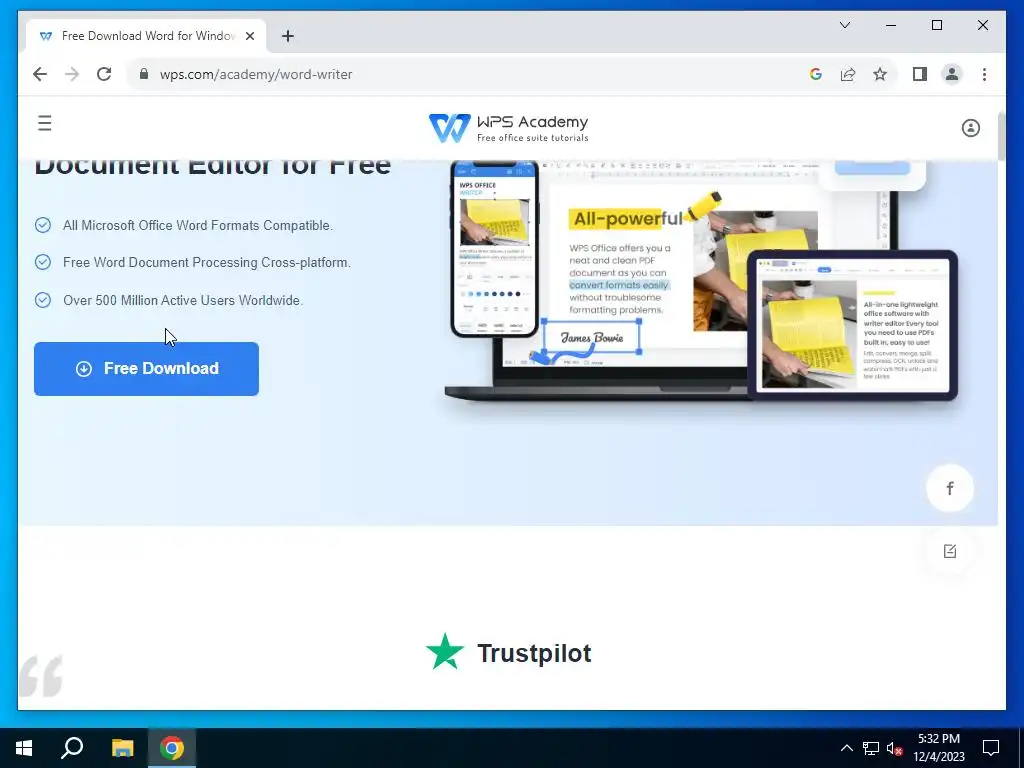The height and width of the screenshot is (768, 1024).
Task: Open a new browser tab
Action: tap(287, 36)
